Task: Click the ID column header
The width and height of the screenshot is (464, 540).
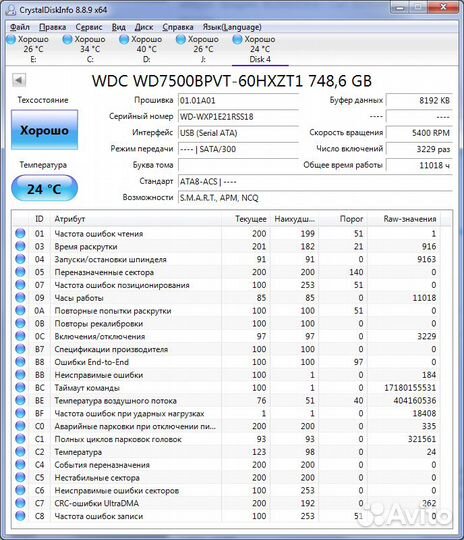Action: coord(39,219)
